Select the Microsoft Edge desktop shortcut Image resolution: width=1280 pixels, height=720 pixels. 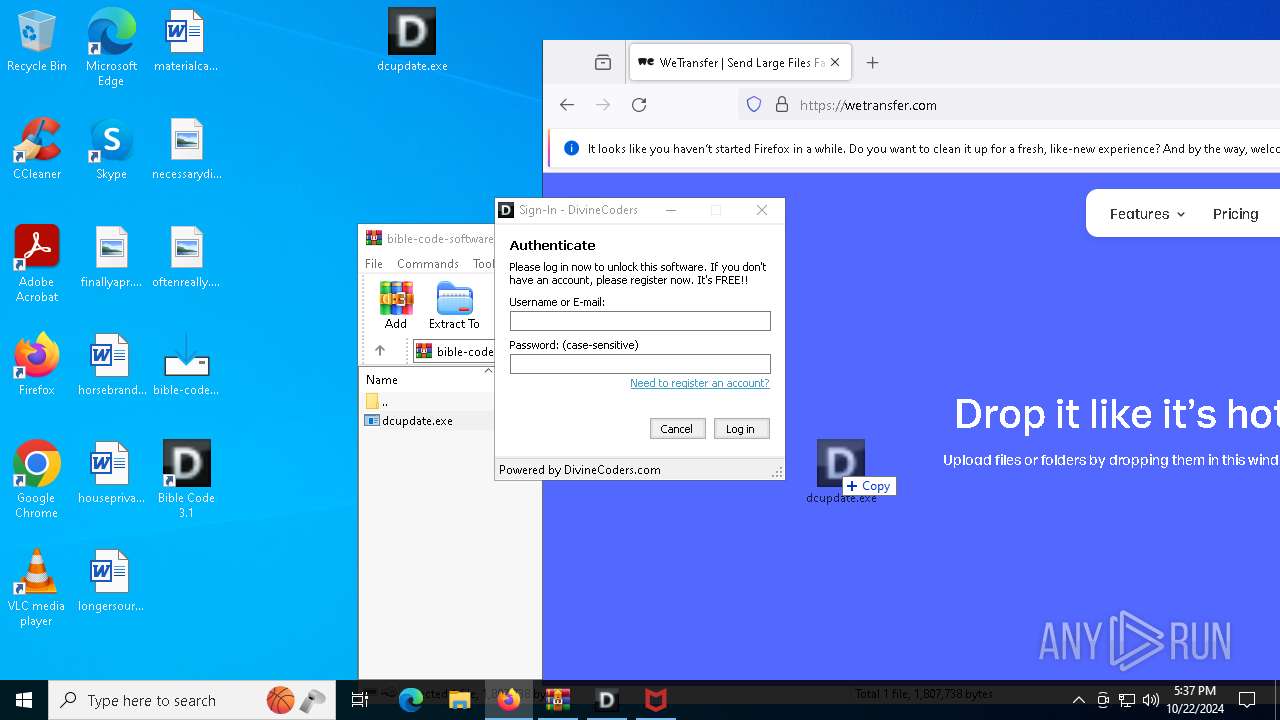pos(111,48)
